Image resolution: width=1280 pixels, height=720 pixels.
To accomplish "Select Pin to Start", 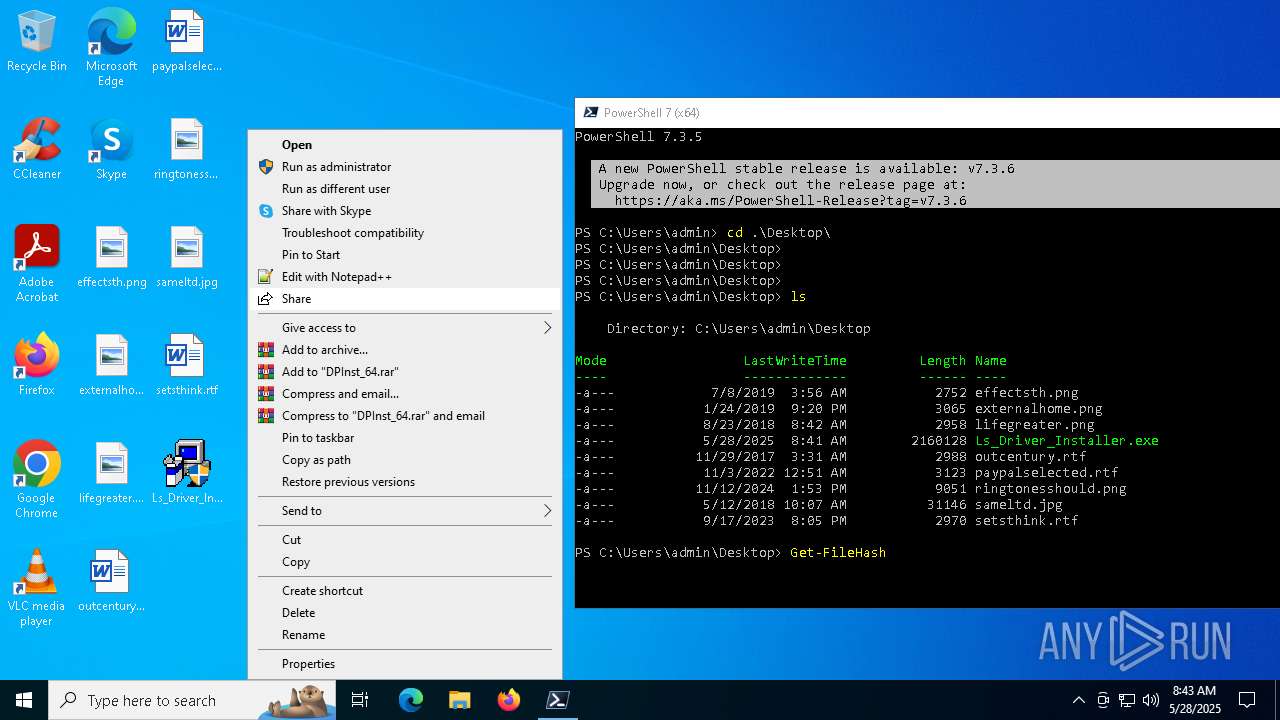I will [405, 255].
